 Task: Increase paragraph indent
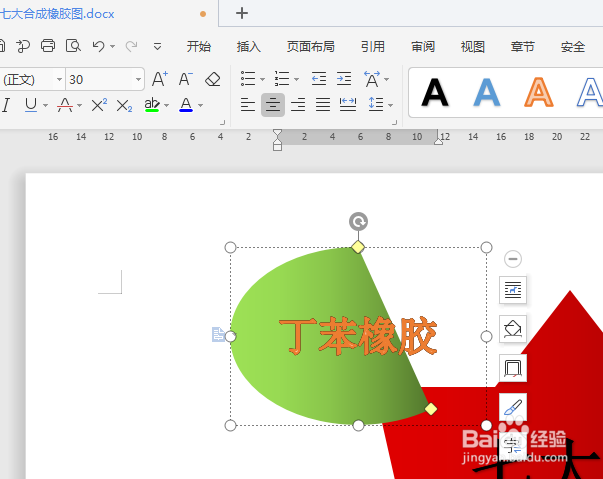(x=344, y=78)
